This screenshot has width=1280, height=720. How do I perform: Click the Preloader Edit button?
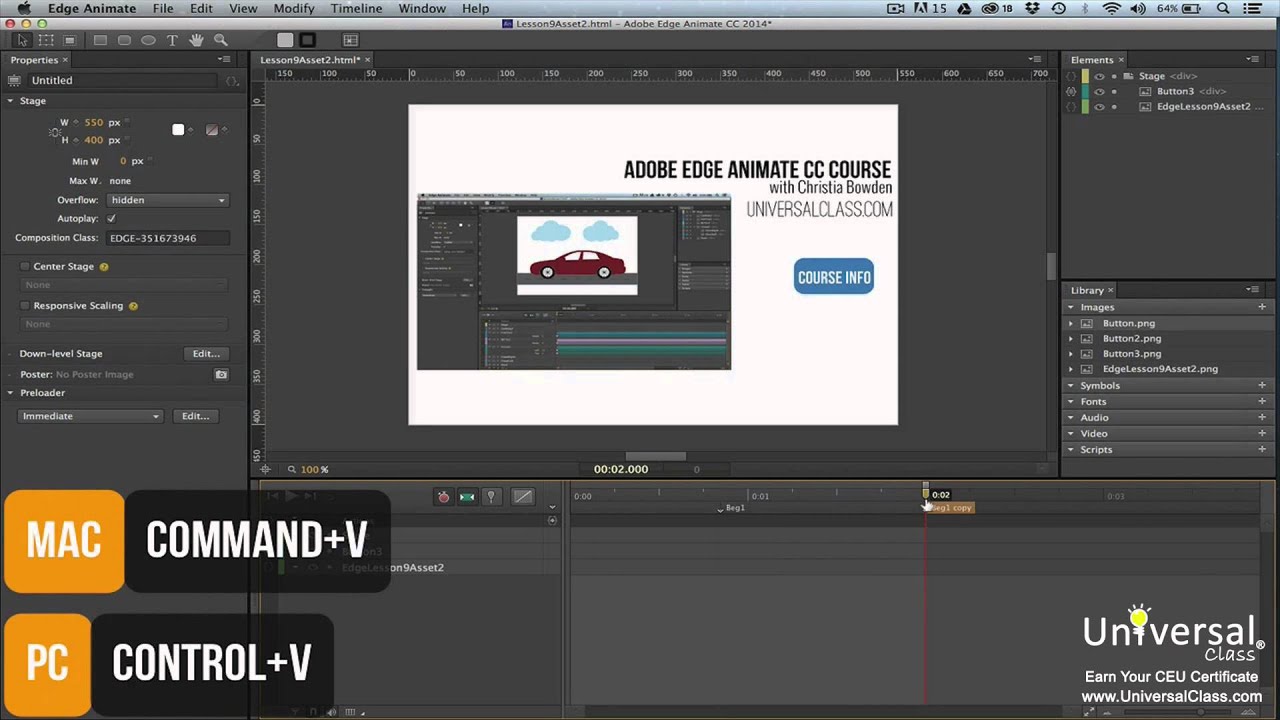(x=195, y=416)
